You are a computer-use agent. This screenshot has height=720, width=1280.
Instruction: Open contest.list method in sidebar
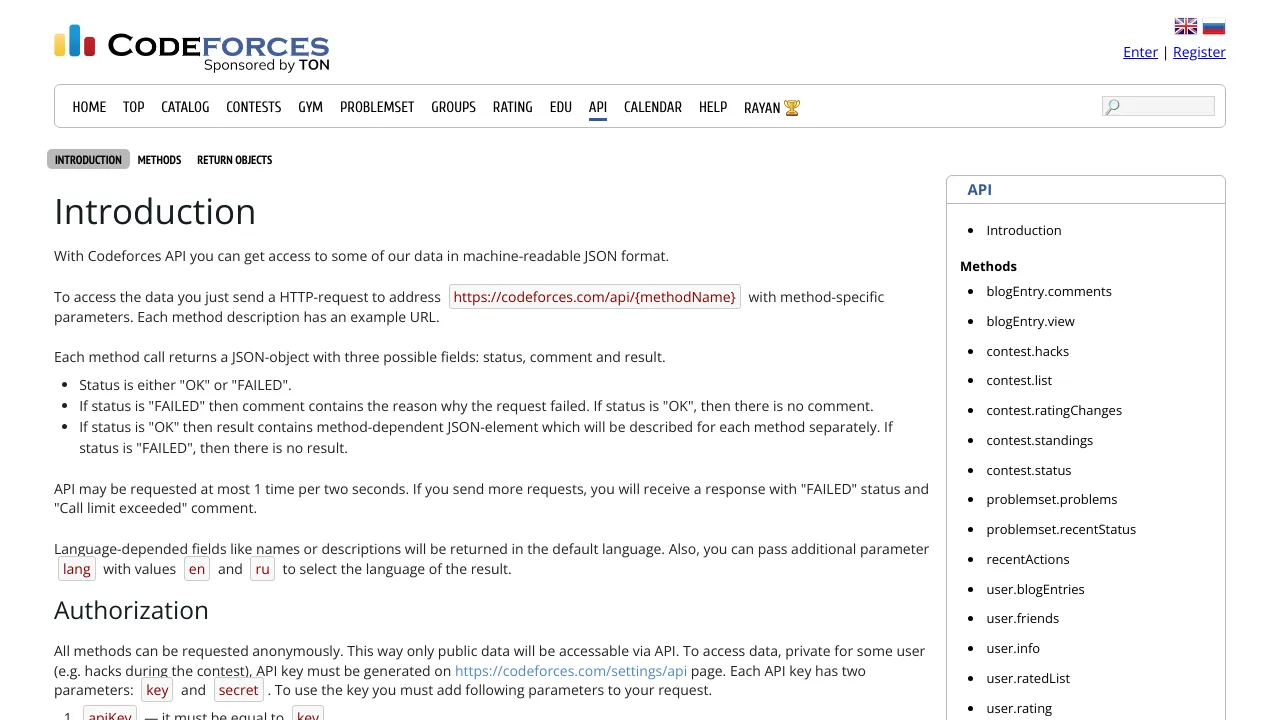(1019, 380)
